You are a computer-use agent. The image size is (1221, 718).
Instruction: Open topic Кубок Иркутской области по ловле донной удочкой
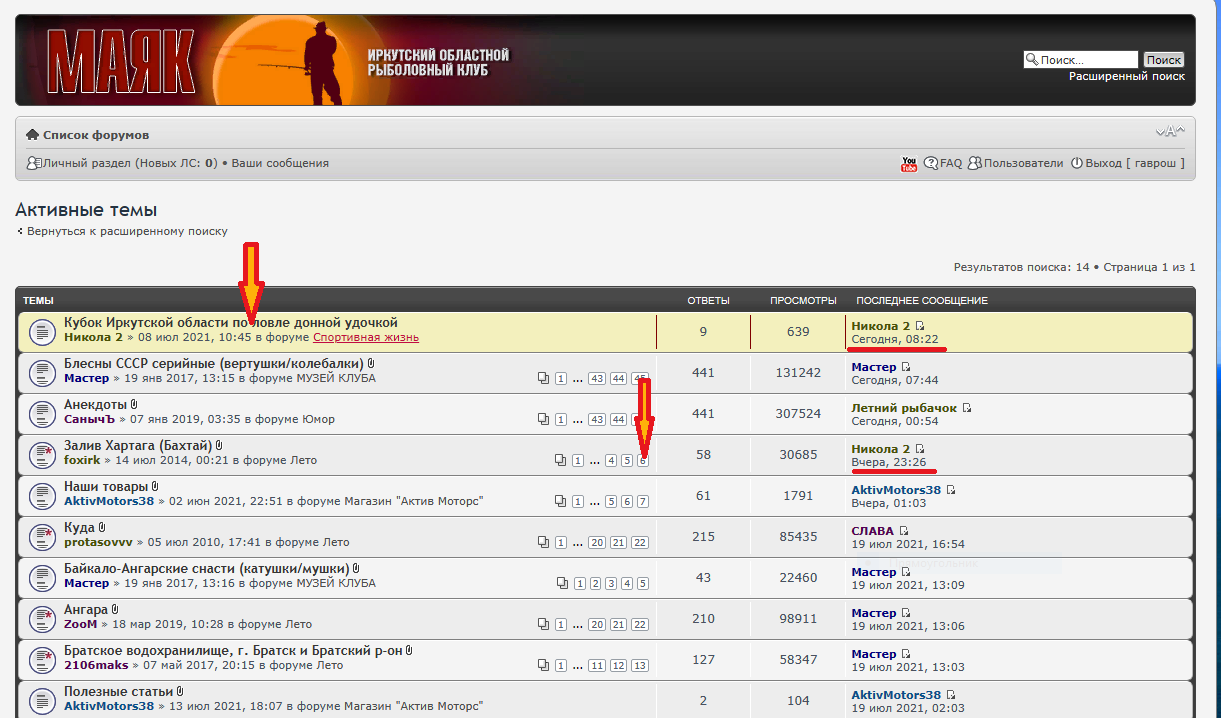[231, 322]
